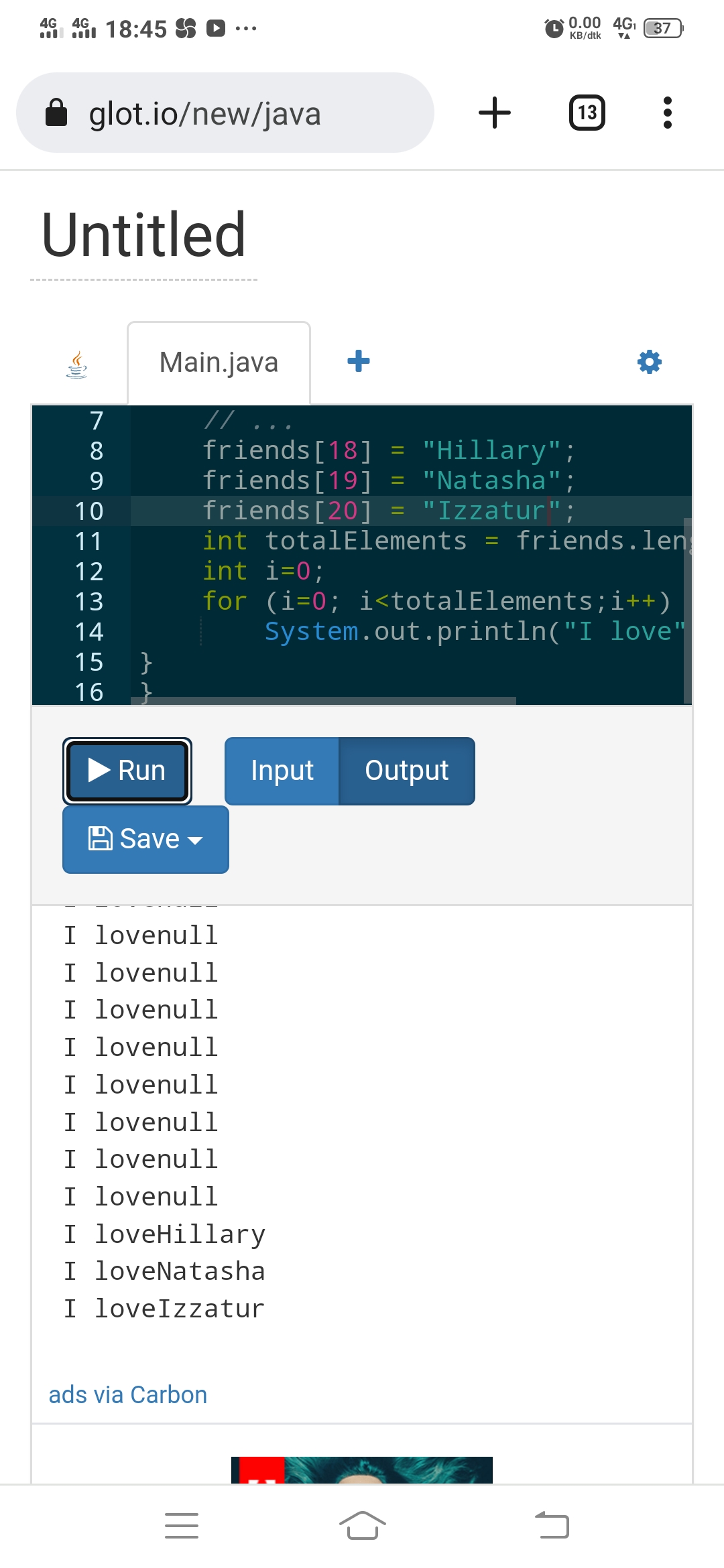The height and width of the screenshot is (1568, 724).
Task: Click the int i=0; code line
Action: [263, 571]
